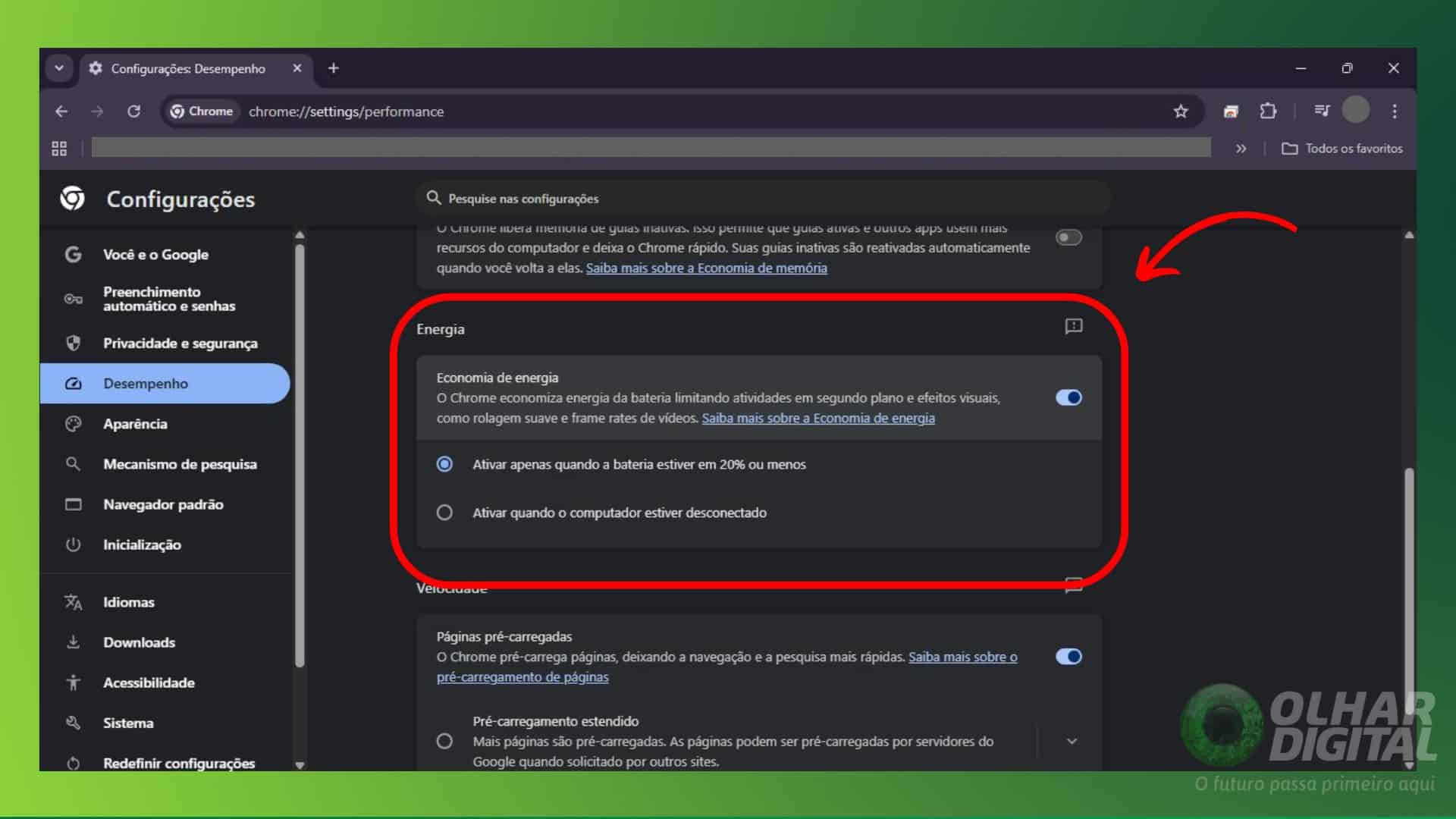Open the extensions puzzle icon

[1268, 111]
